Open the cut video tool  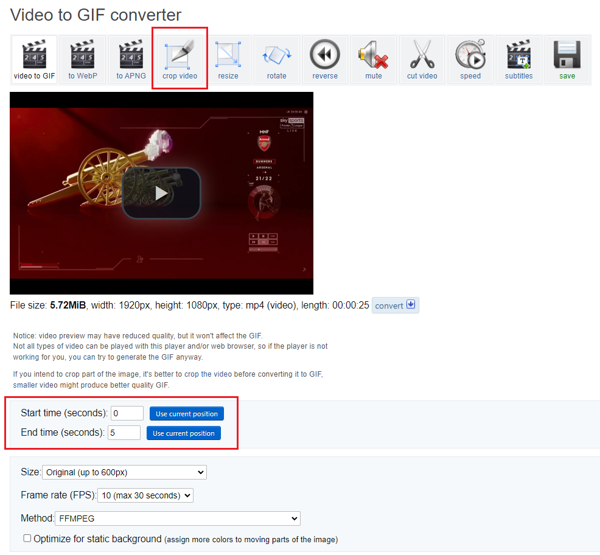(422, 60)
